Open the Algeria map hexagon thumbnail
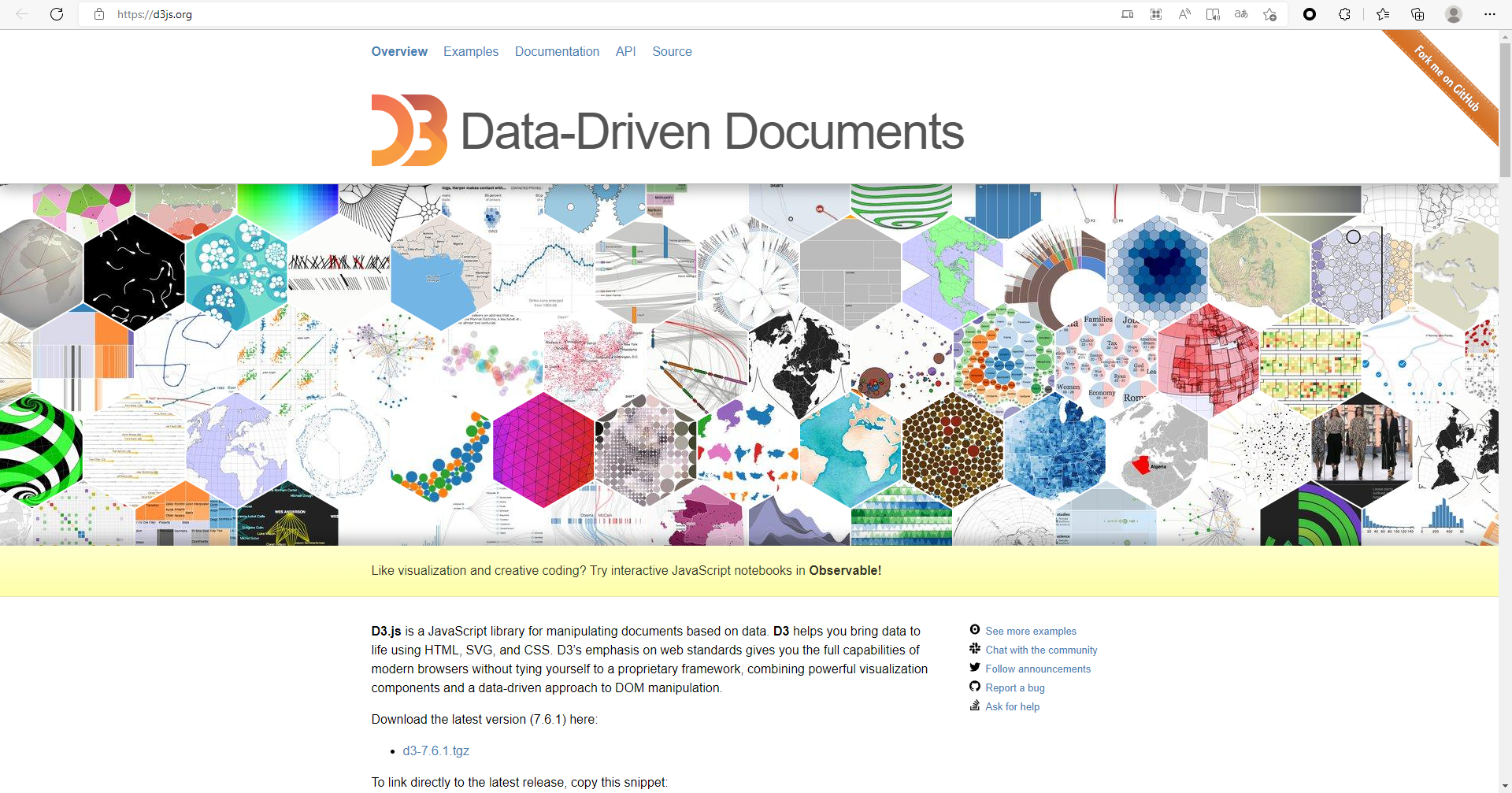1512x793 pixels. pos(1158,450)
